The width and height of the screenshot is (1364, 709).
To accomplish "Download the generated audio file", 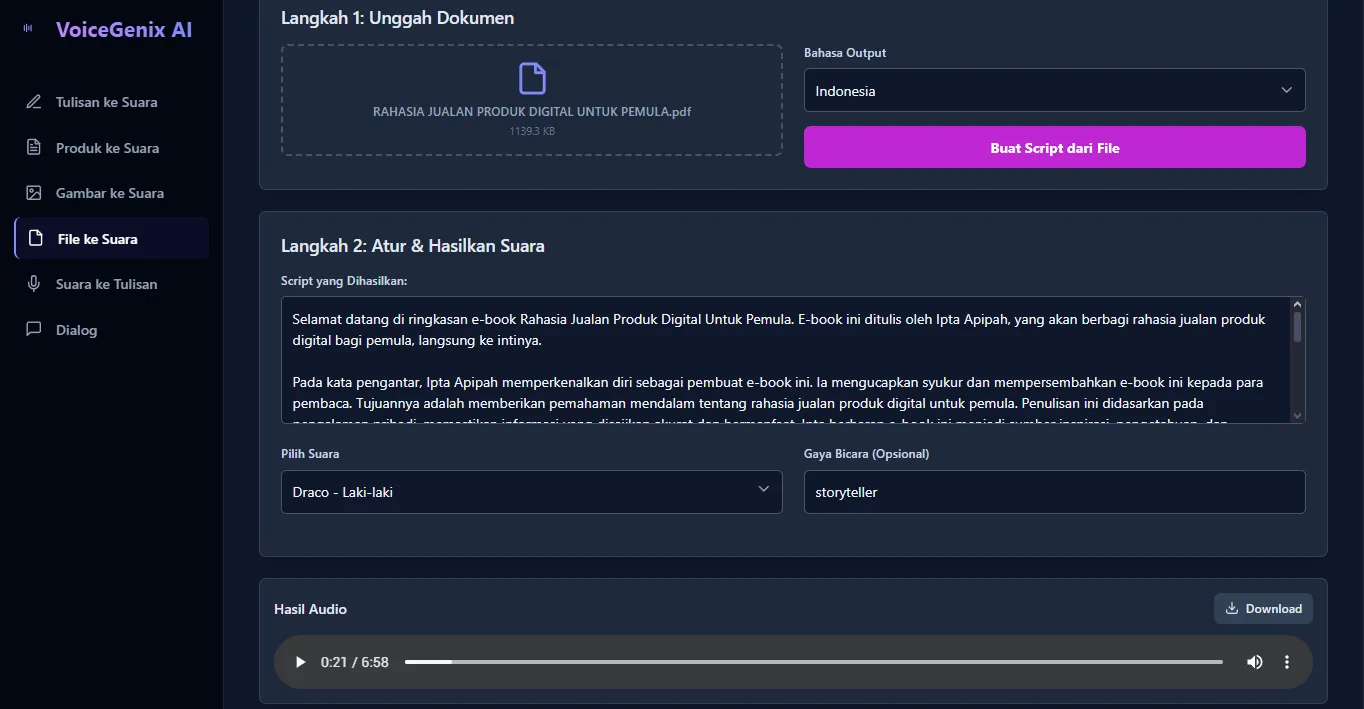I will tap(1263, 608).
